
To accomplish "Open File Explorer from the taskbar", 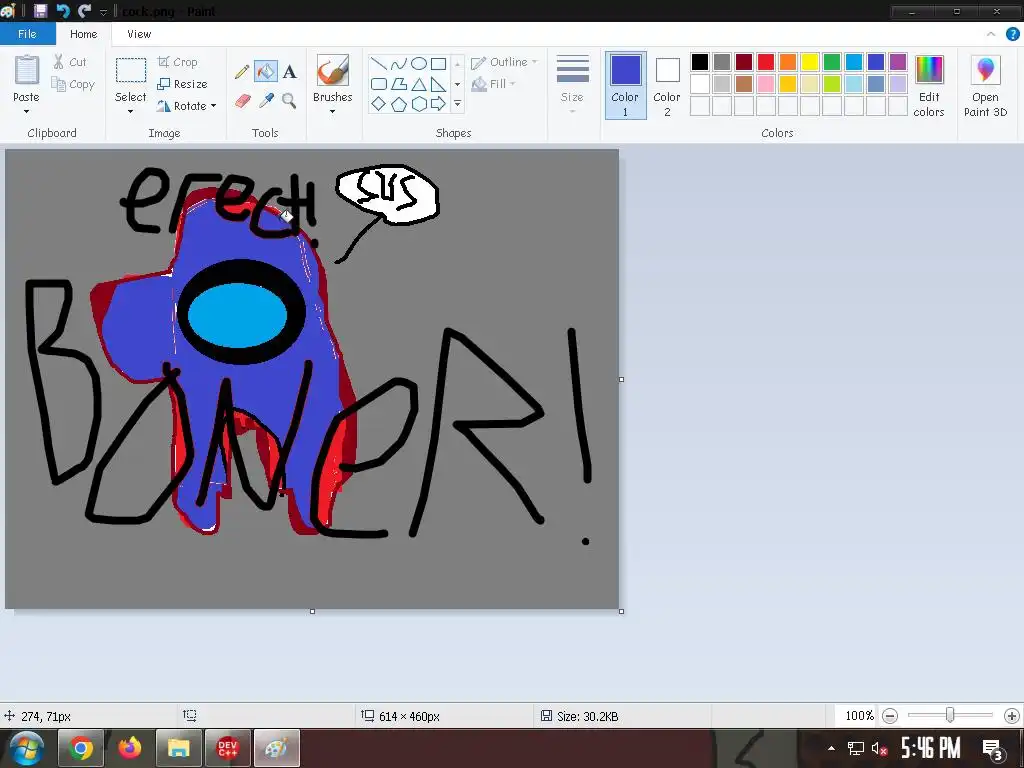I will pyautogui.click(x=178, y=748).
